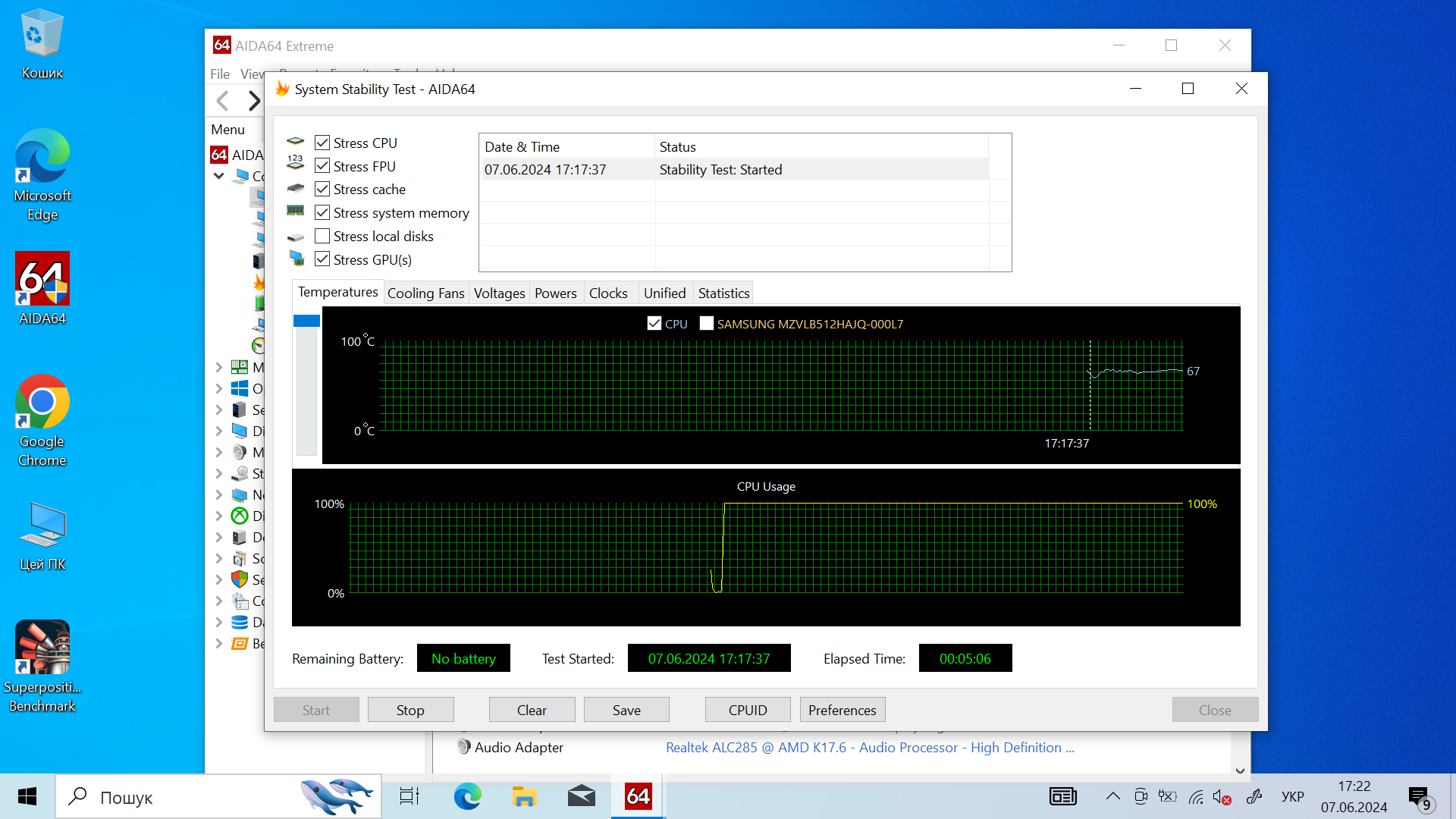The image size is (1456, 819).
Task: Open Google Chrome desktop icon
Action: (x=42, y=402)
